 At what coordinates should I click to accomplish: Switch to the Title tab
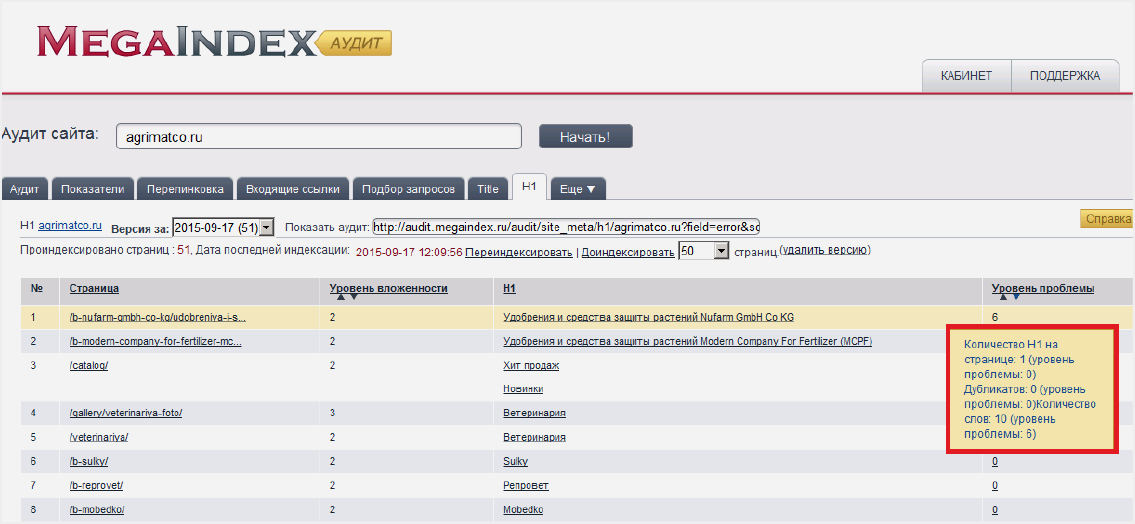pos(487,189)
